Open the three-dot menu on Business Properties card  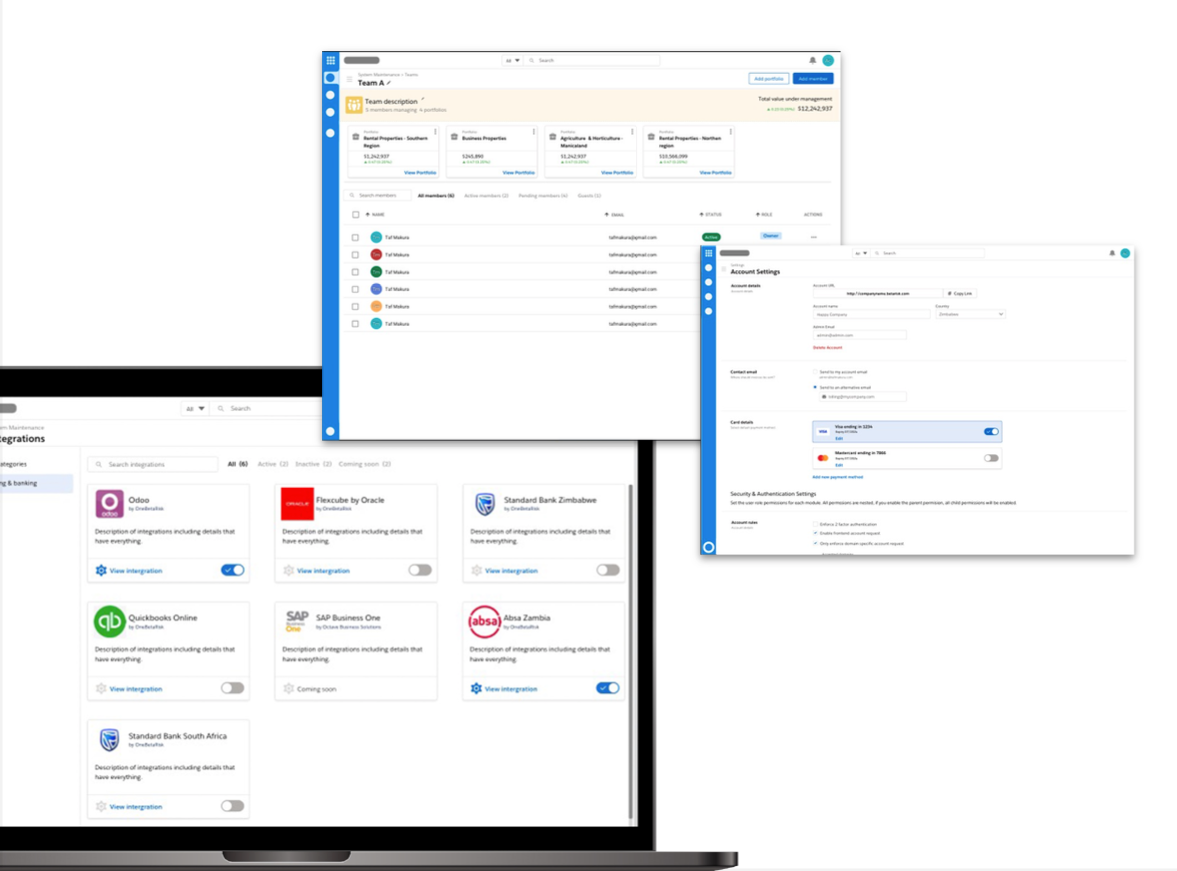[534, 131]
